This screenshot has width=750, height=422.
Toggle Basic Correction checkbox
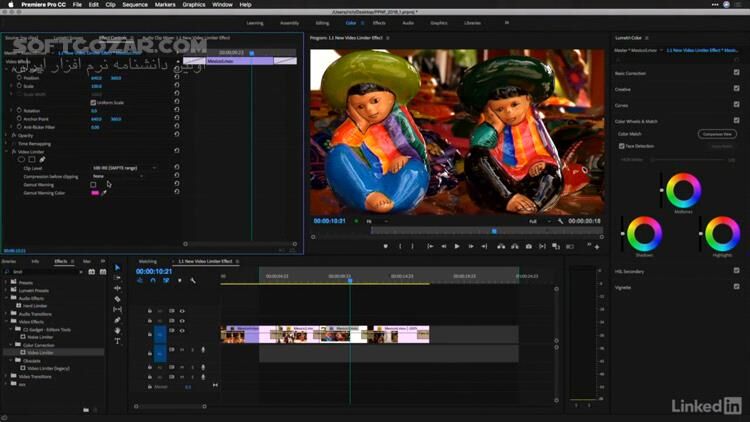736,73
